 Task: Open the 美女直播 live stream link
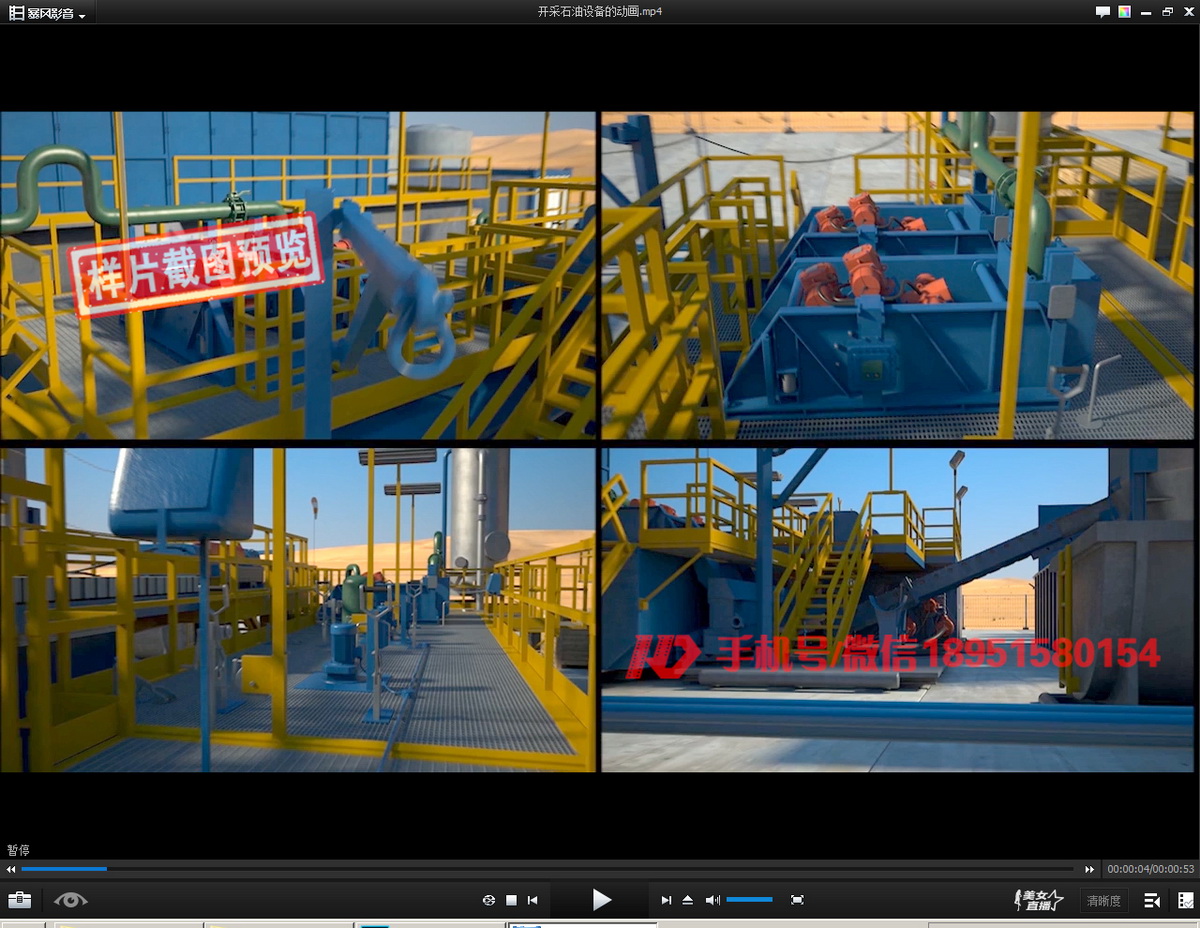tap(1038, 900)
